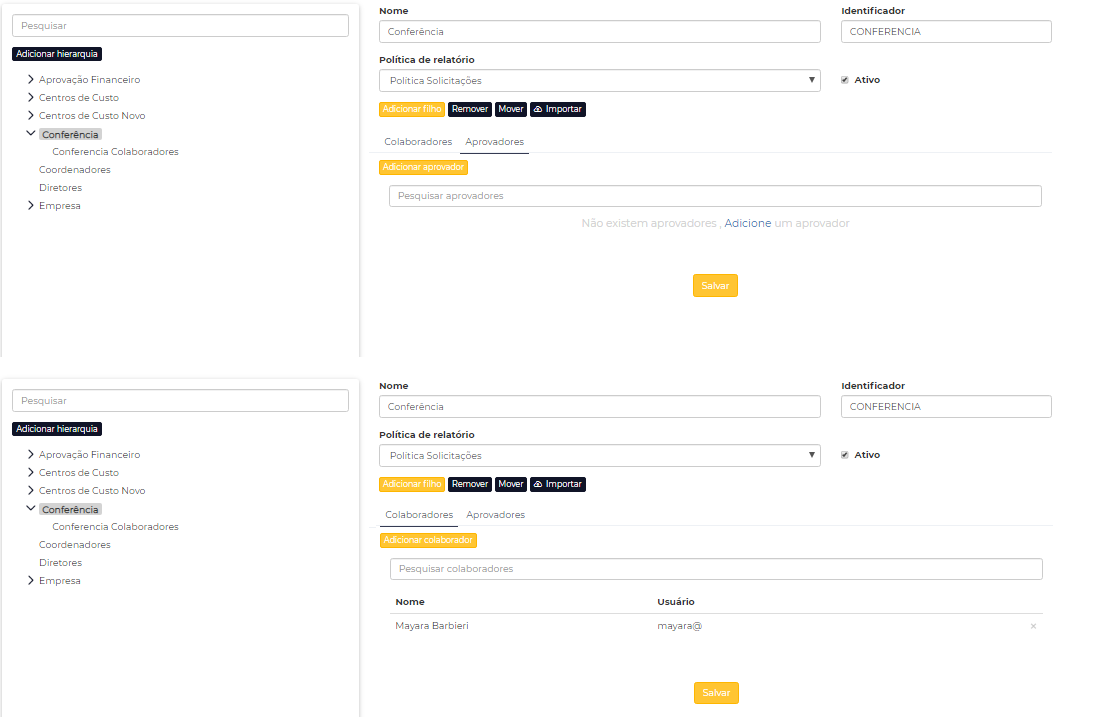Viewport: 1095px width, 717px height.
Task: Click the Identificador field in lower panel
Action: click(946, 407)
